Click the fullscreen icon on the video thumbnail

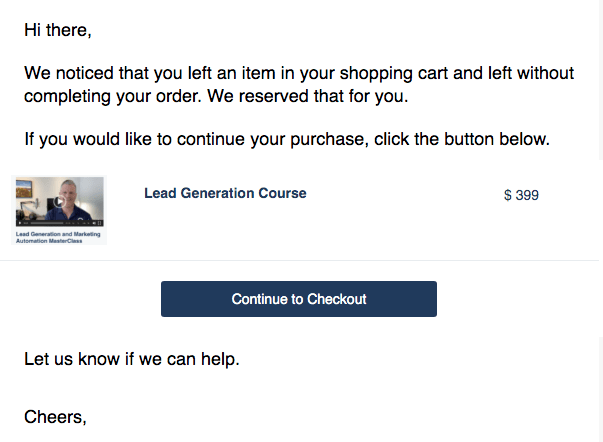tap(100, 223)
